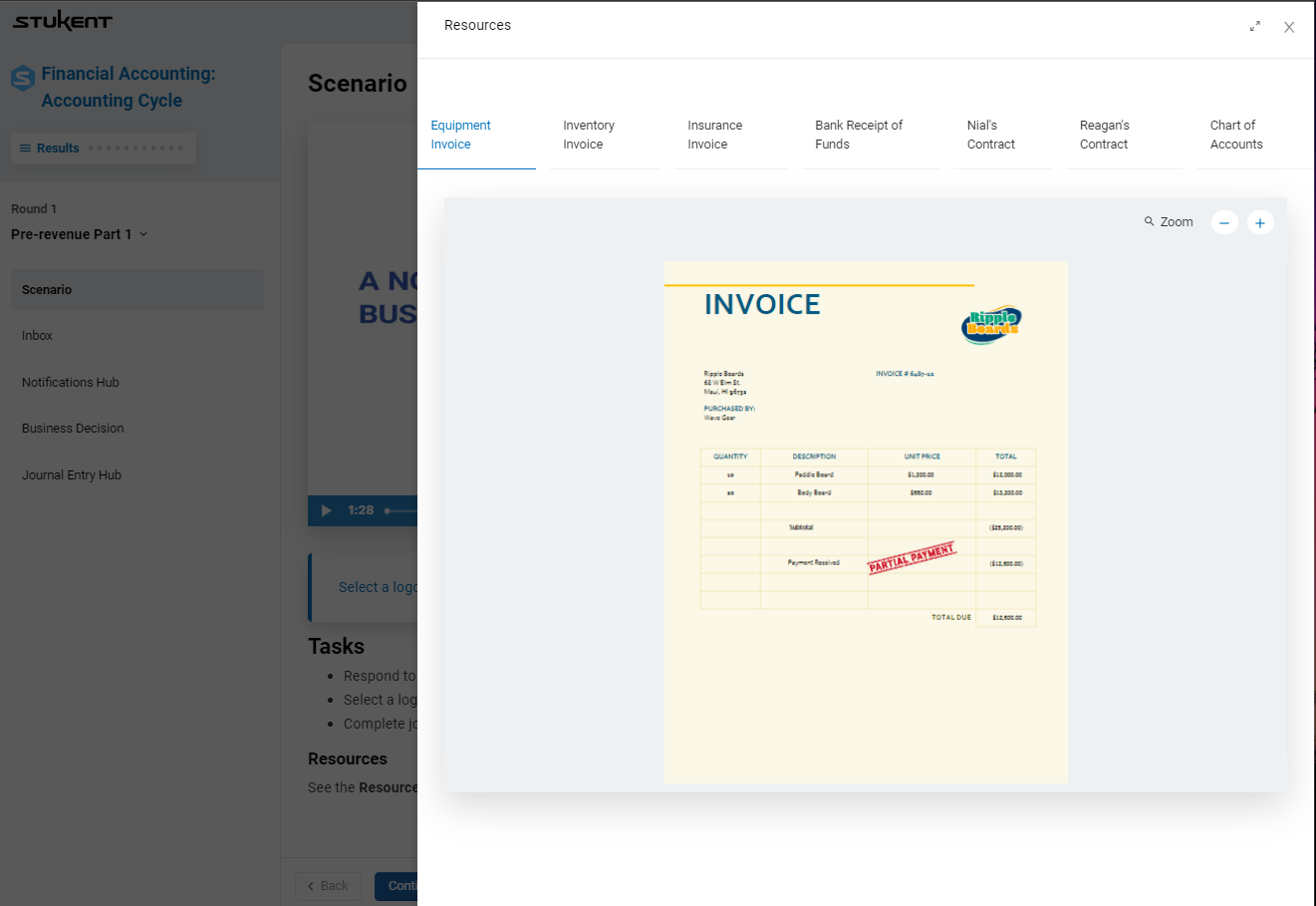Image resolution: width=1316 pixels, height=906 pixels.
Task: Click the Resources panel title
Action: tap(477, 25)
